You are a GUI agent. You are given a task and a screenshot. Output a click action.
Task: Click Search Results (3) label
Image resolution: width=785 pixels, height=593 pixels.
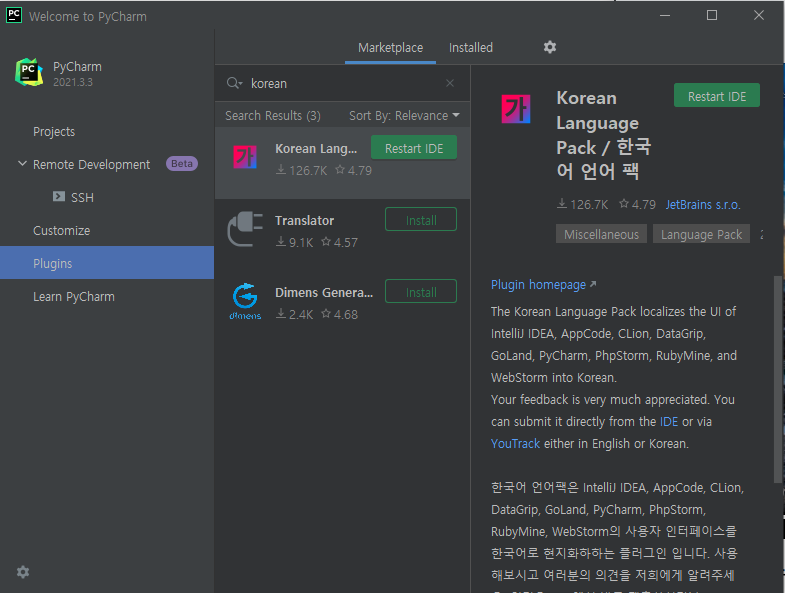273,116
